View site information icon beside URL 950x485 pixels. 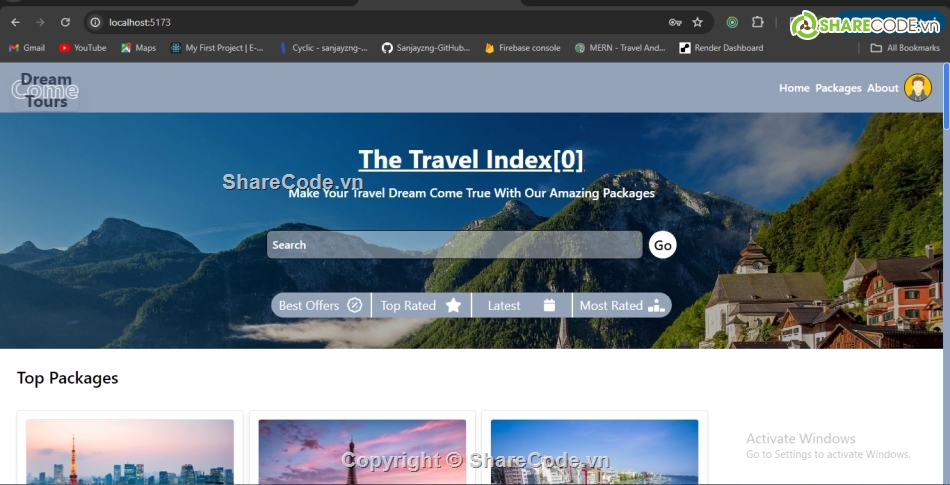pyautogui.click(x=95, y=22)
